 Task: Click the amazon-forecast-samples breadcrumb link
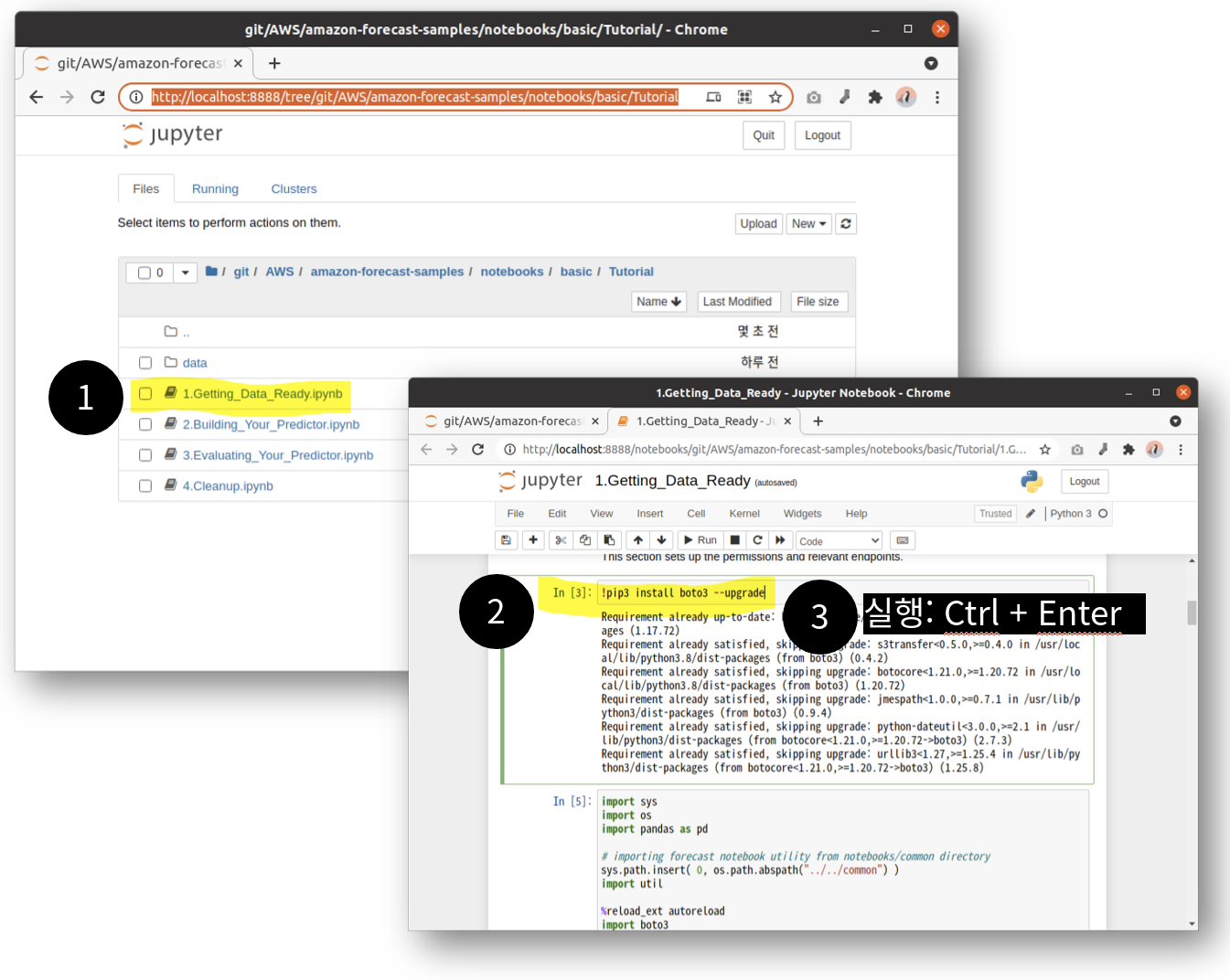point(387,272)
